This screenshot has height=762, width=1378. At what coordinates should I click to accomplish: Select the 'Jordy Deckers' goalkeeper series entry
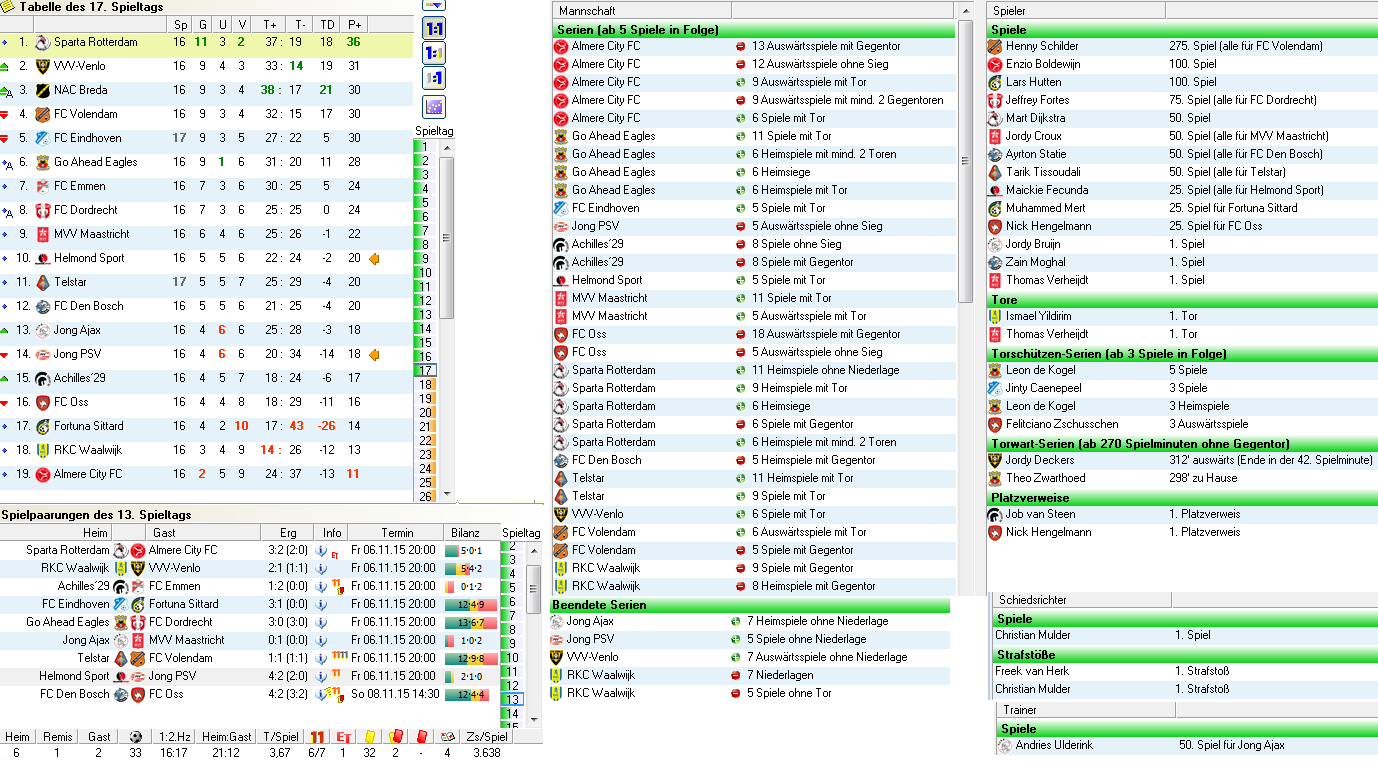click(x=1183, y=460)
